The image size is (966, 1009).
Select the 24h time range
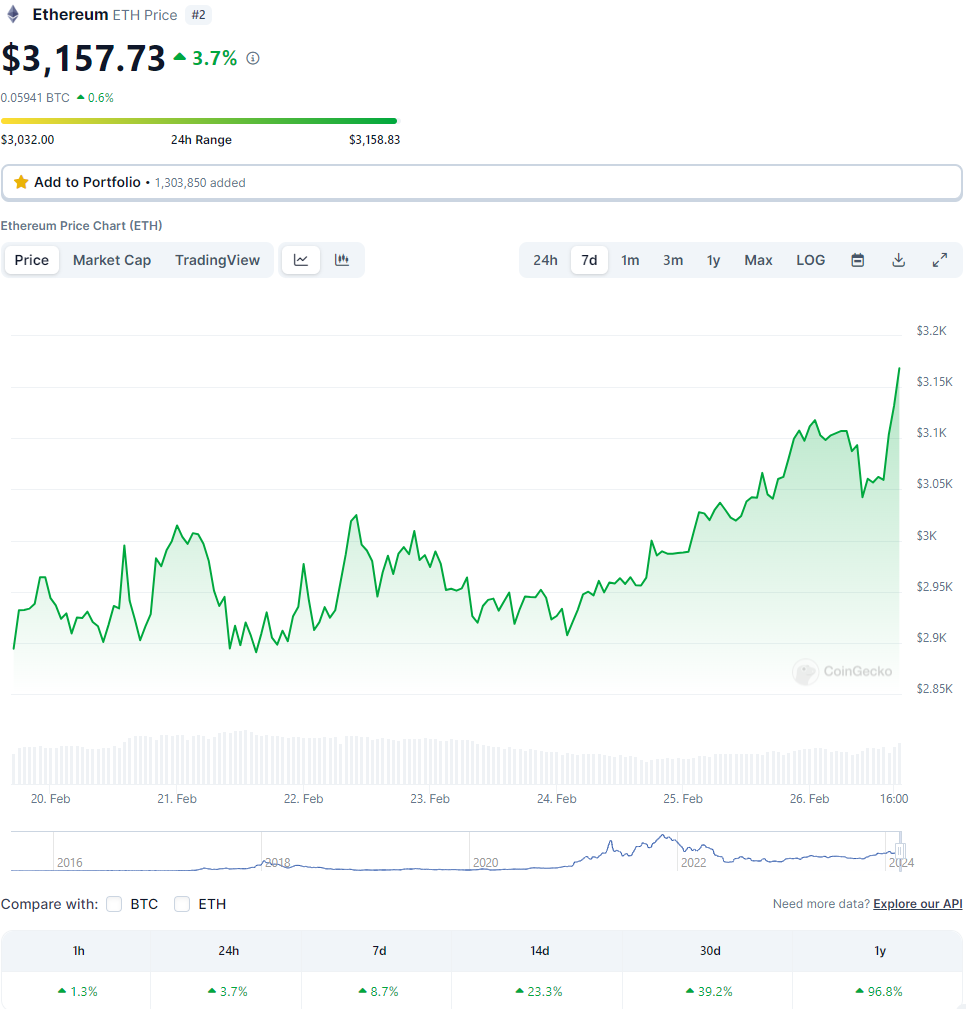pyautogui.click(x=545, y=260)
